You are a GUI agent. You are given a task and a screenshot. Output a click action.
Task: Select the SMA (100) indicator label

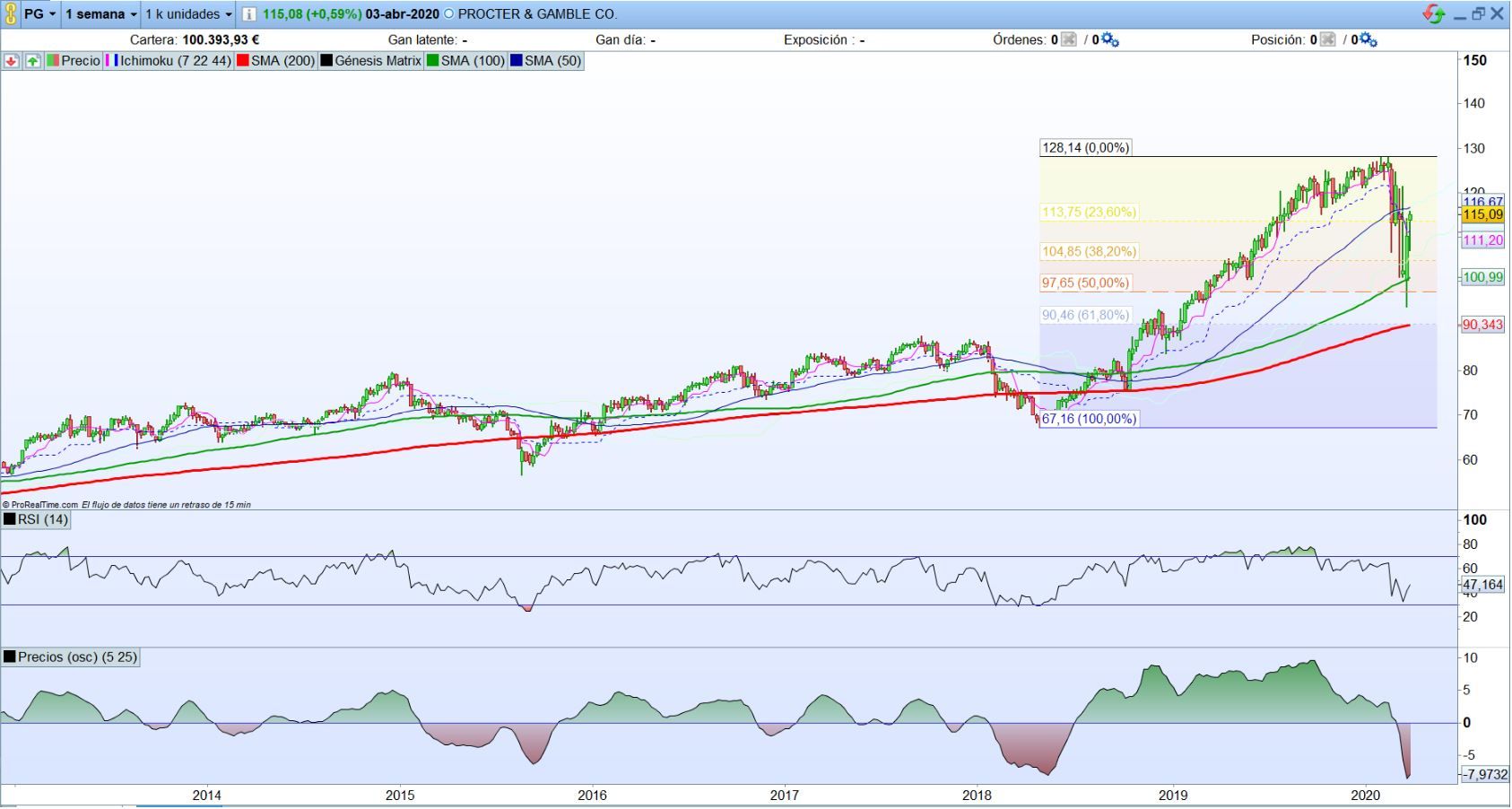pyautogui.click(x=466, y=61)
